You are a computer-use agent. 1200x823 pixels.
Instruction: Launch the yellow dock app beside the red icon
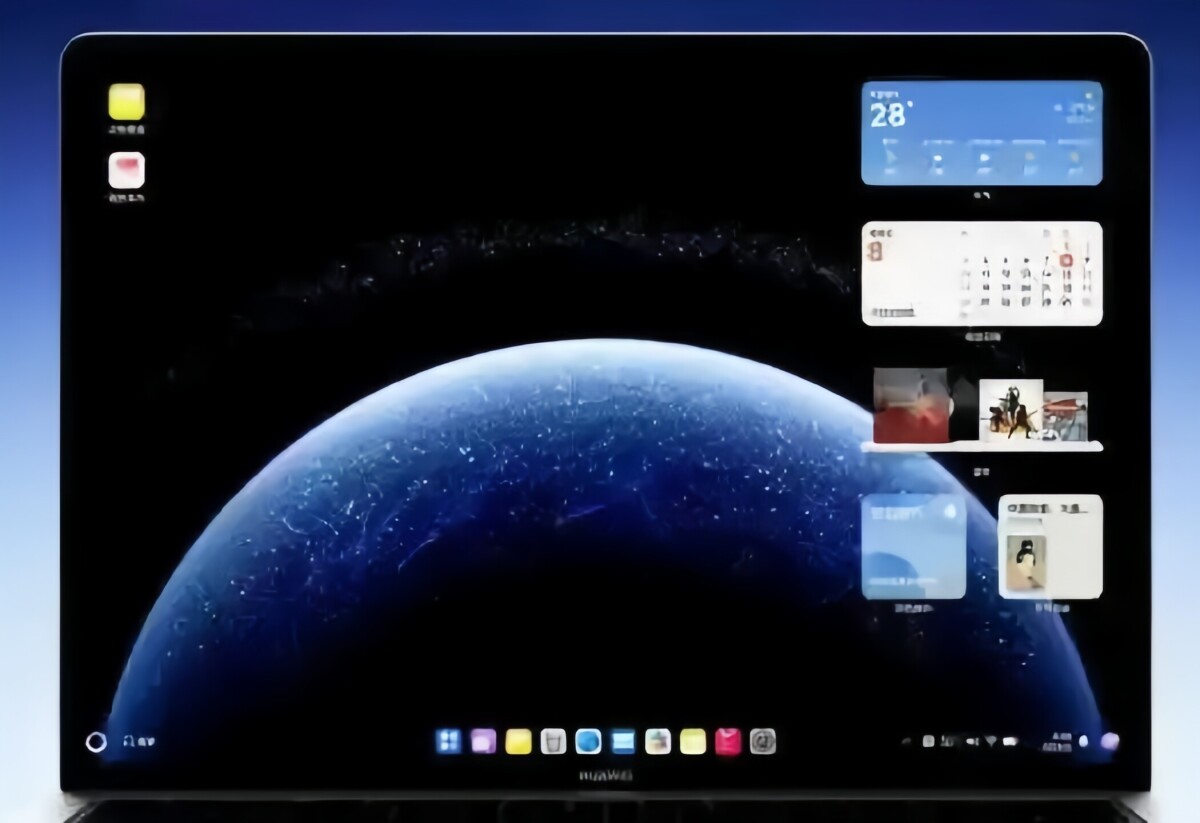click(693, 741)
